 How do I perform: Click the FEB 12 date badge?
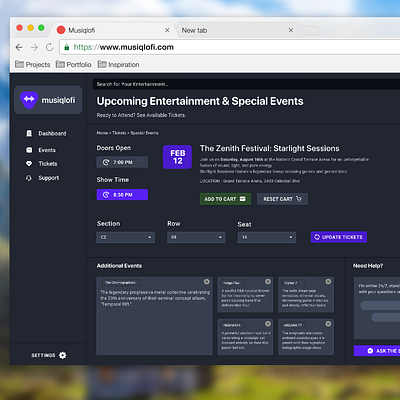177,157
